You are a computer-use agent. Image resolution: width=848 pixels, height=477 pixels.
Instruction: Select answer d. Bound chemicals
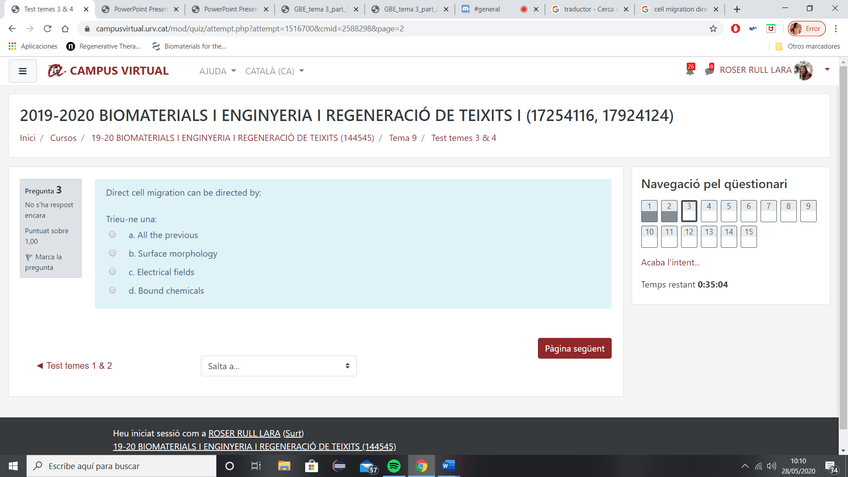tap(112, 290)
